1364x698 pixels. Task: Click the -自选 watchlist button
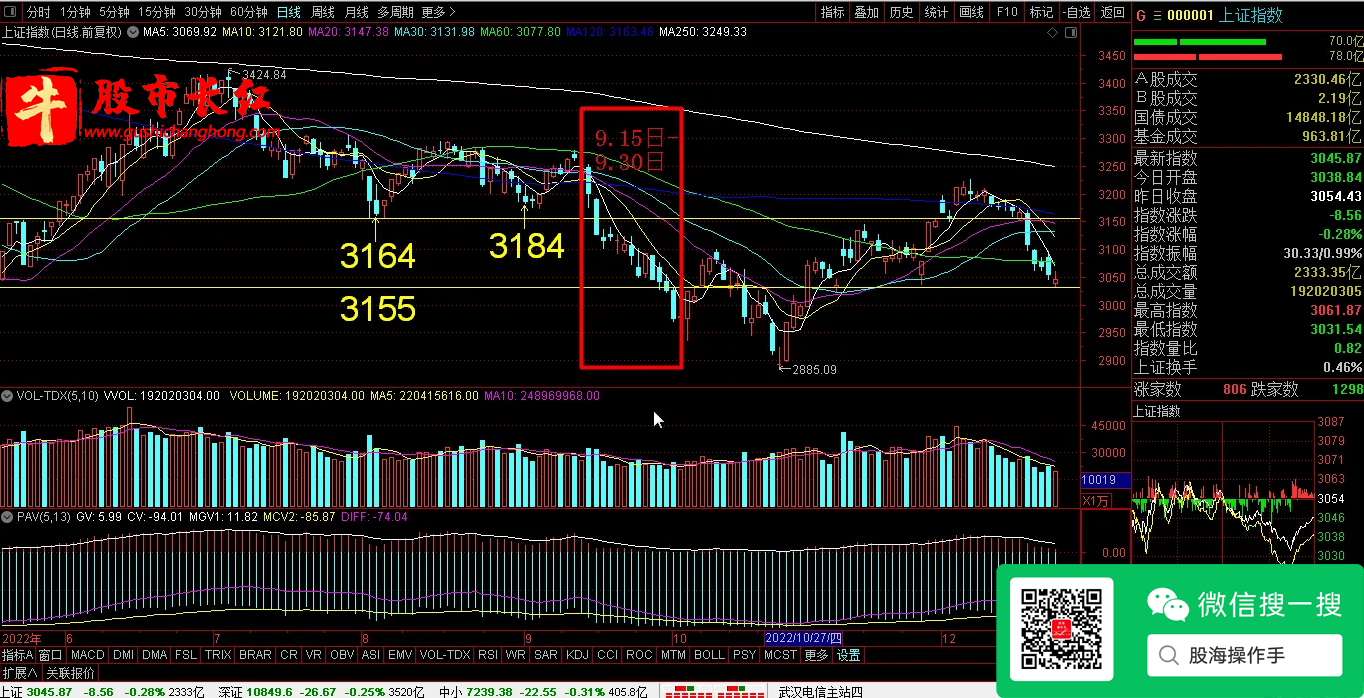click(1077, 12)
